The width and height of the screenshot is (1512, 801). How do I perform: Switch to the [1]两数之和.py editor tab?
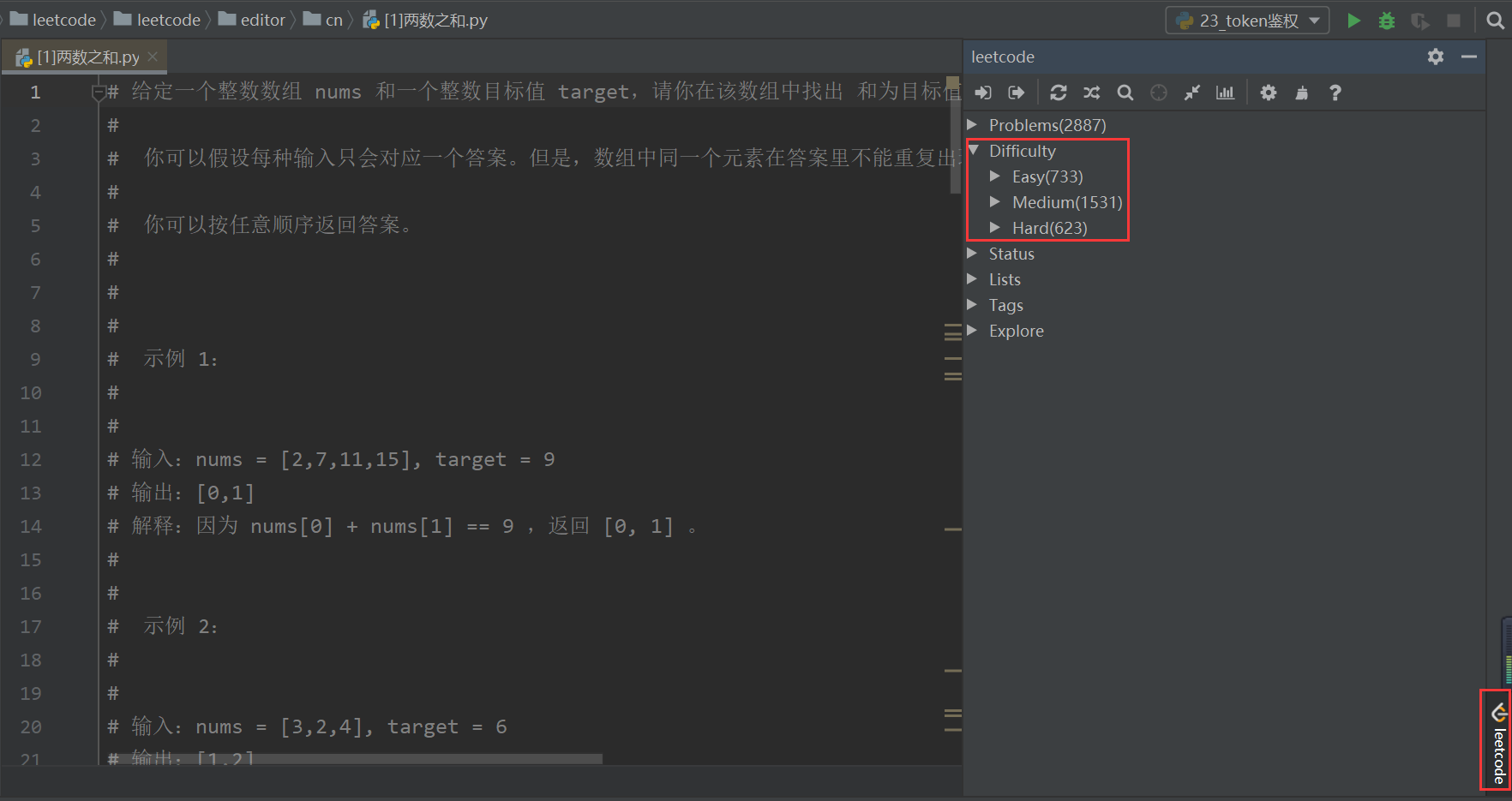(86, 57)
